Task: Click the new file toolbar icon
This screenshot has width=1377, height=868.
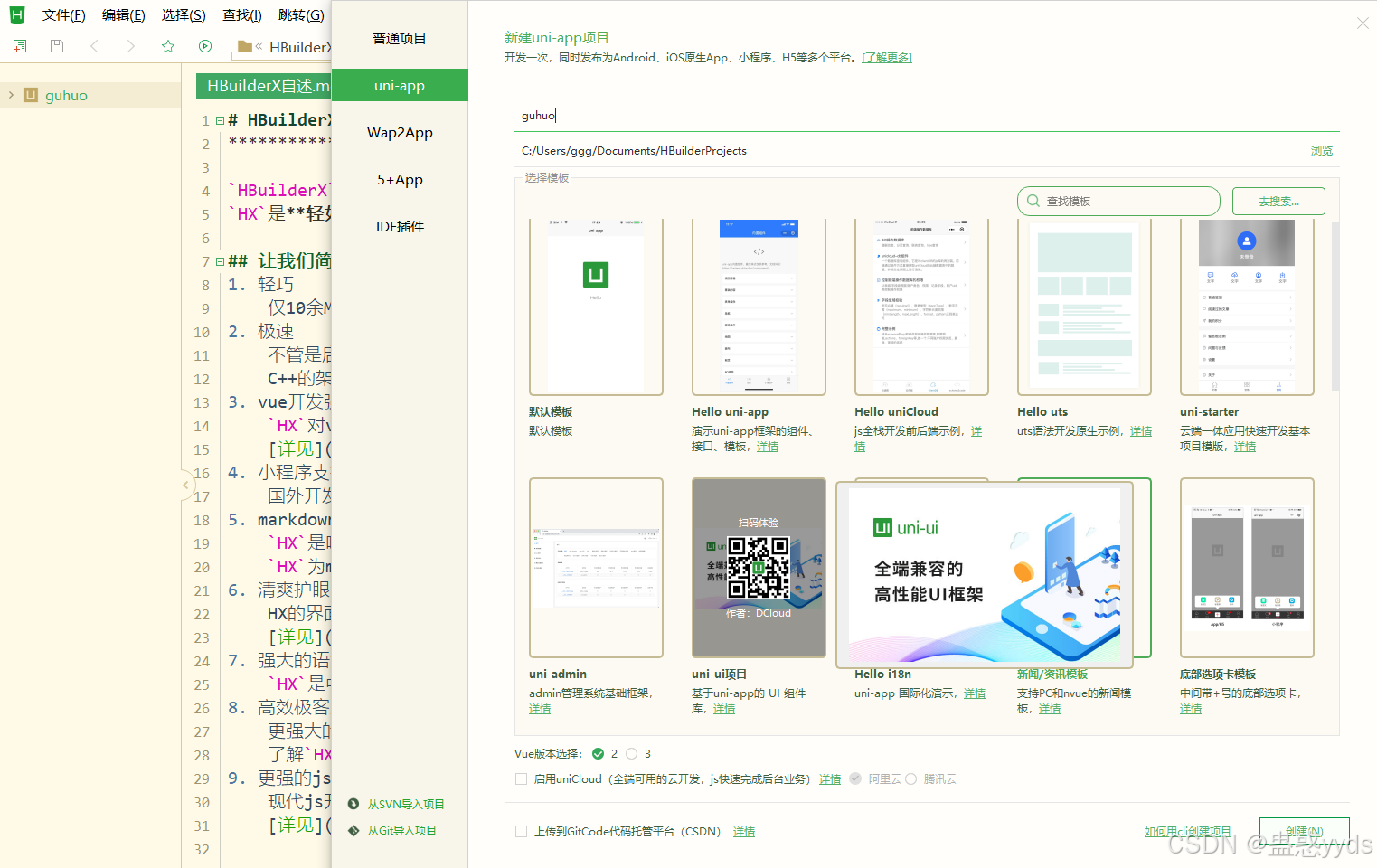Action: [20, 46]
